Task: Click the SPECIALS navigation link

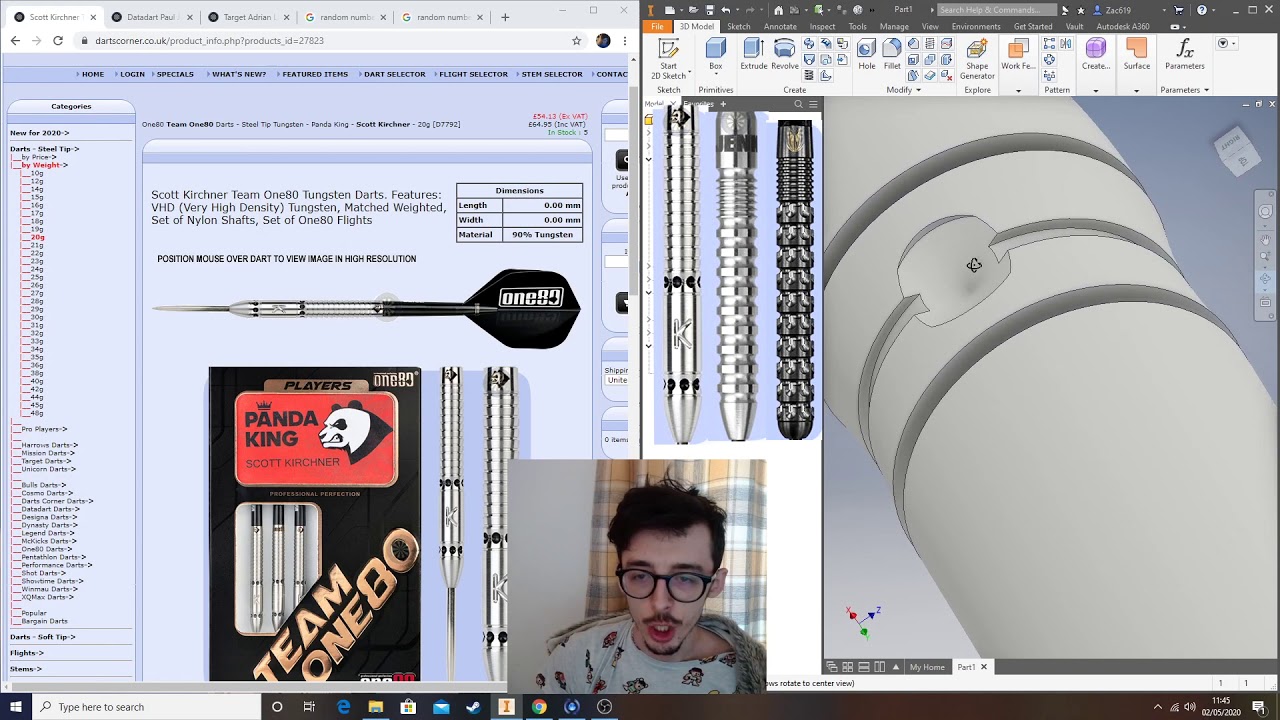Action: (x=175, y=74)
